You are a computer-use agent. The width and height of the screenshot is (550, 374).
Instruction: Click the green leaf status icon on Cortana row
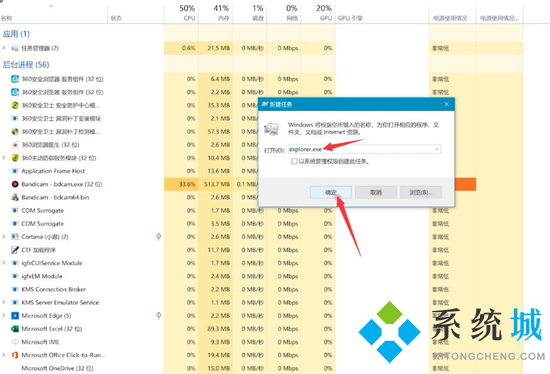159,237
